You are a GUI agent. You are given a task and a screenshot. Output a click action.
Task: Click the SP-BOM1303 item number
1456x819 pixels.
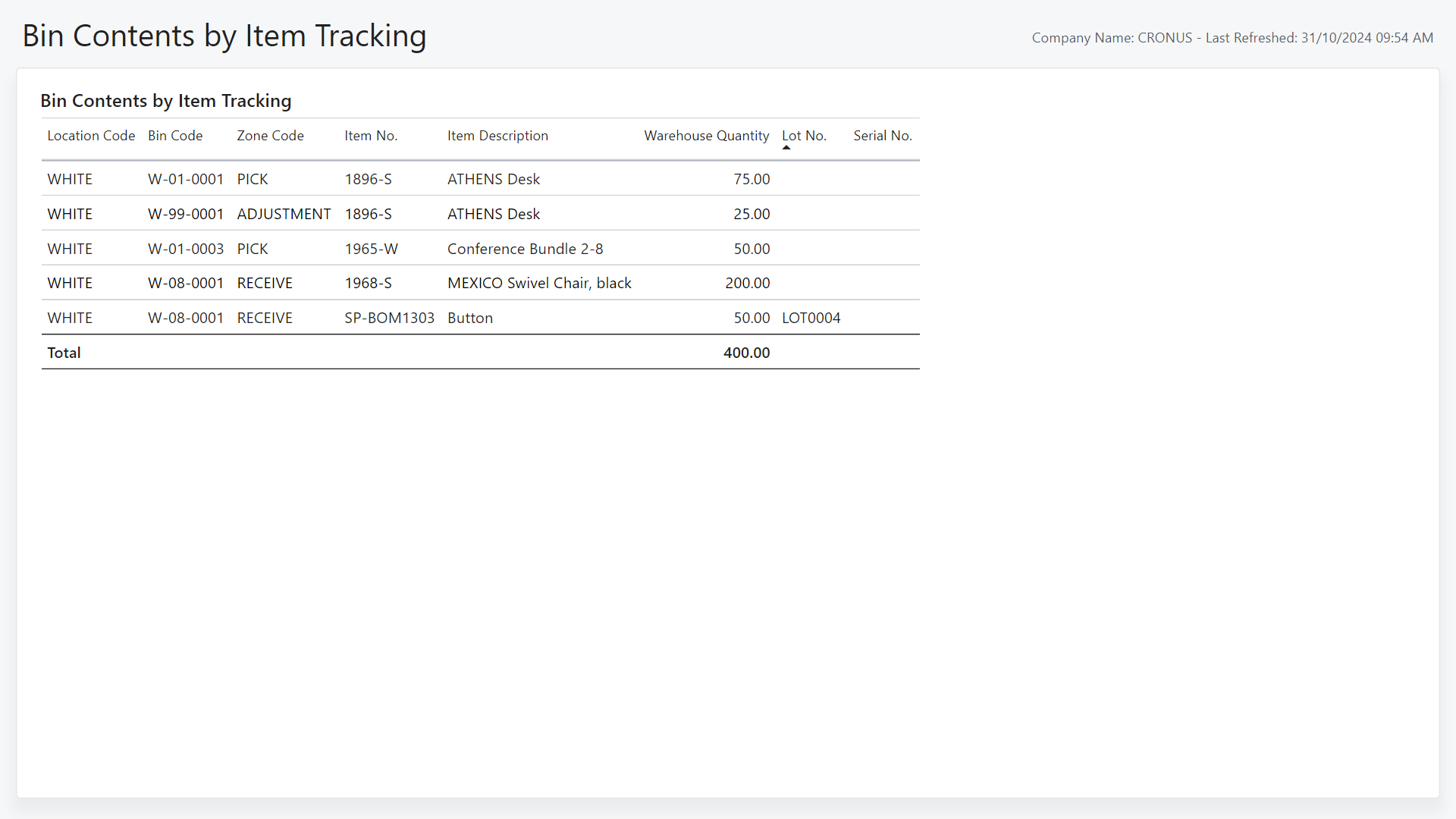click(389, 318)
